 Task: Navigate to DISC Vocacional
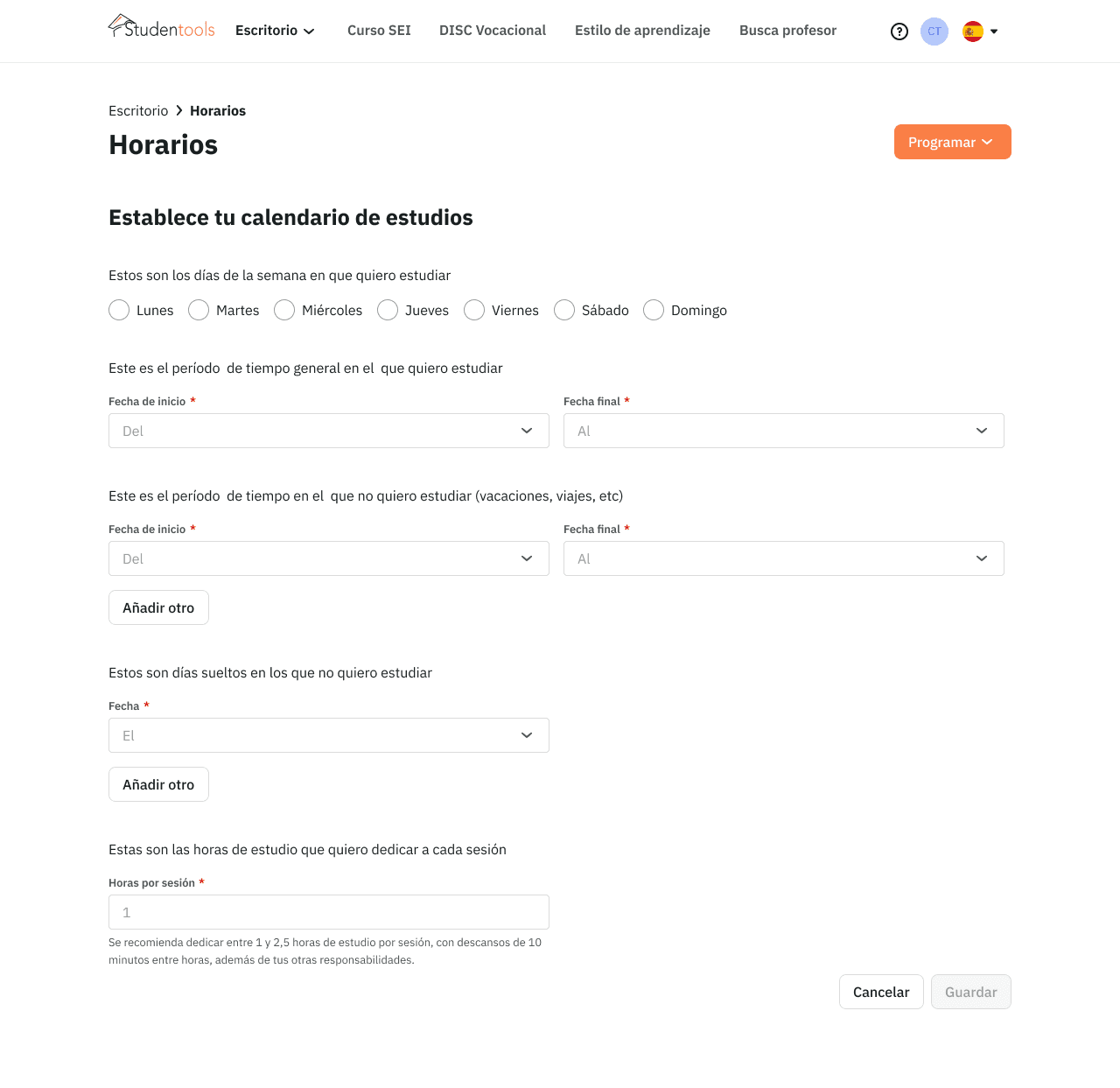(493, 30)
